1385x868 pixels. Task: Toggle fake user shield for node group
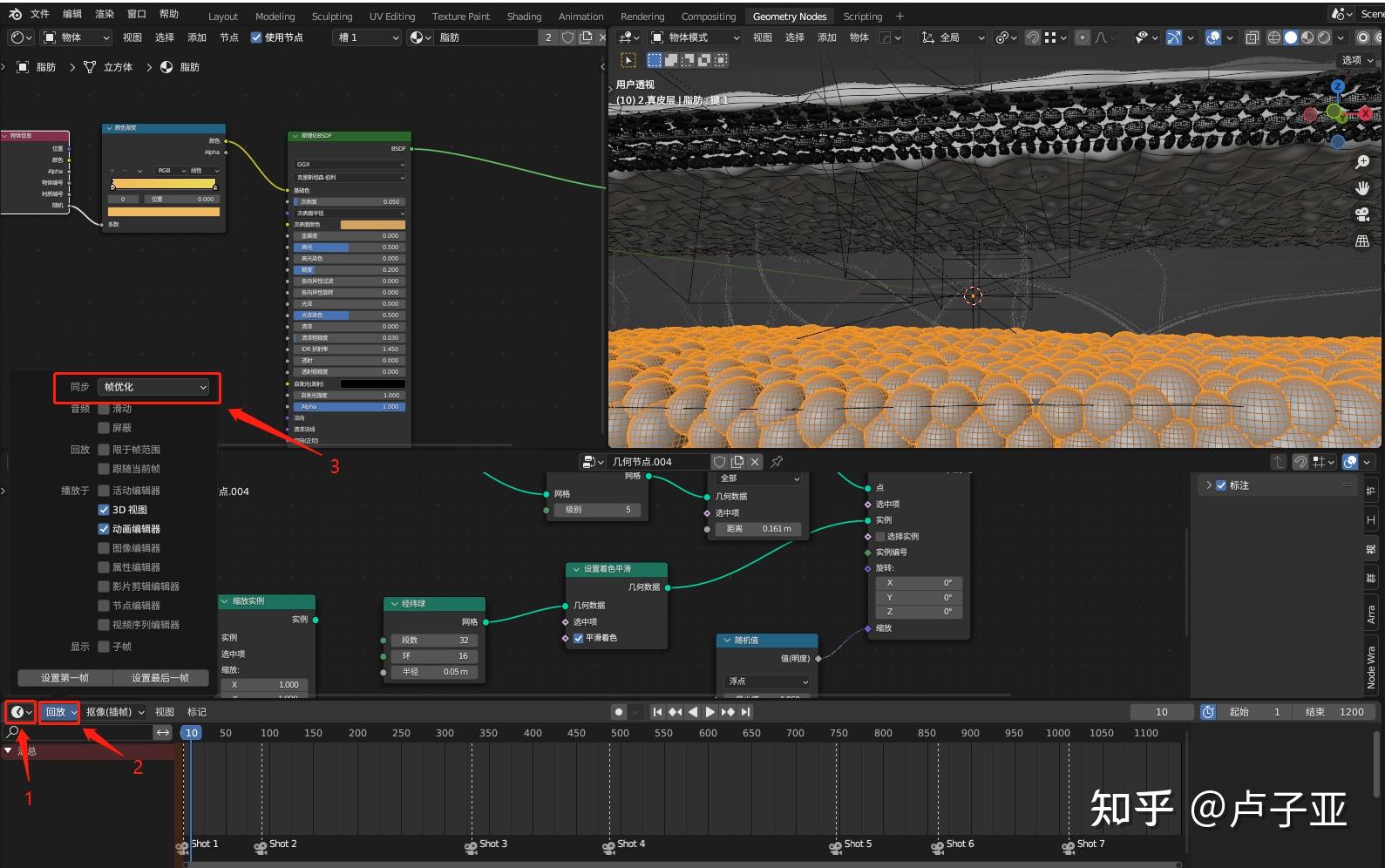[x=719, y=462]
